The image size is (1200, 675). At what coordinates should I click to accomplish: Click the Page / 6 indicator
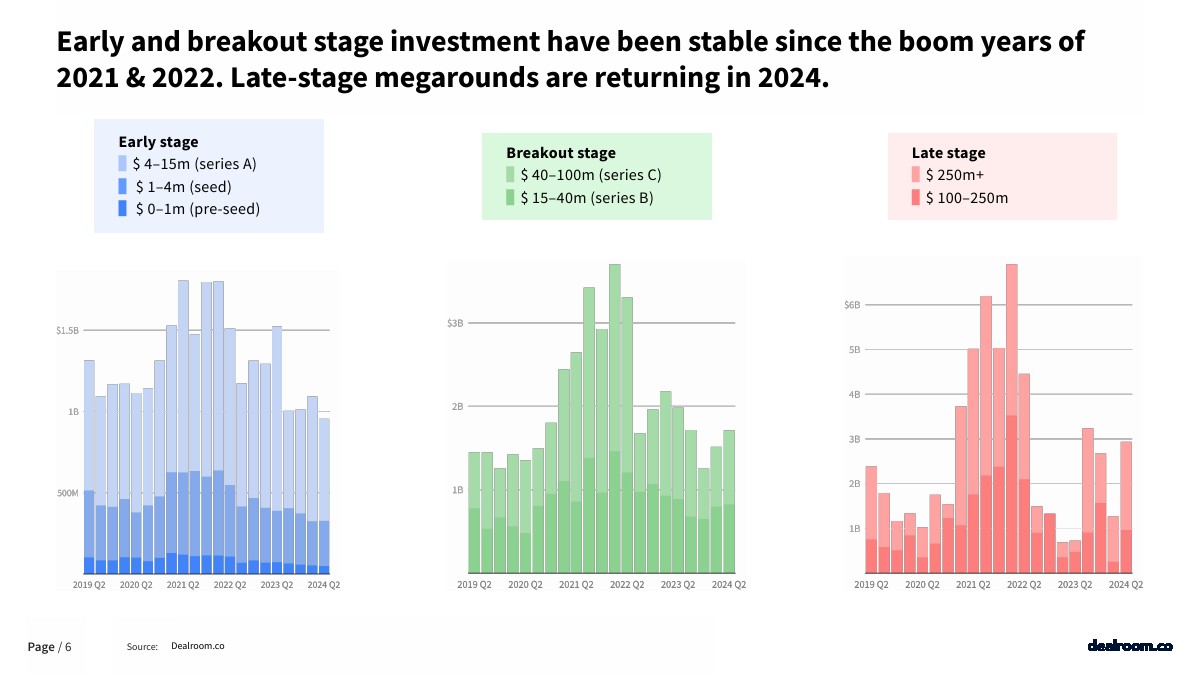point(49,647)
